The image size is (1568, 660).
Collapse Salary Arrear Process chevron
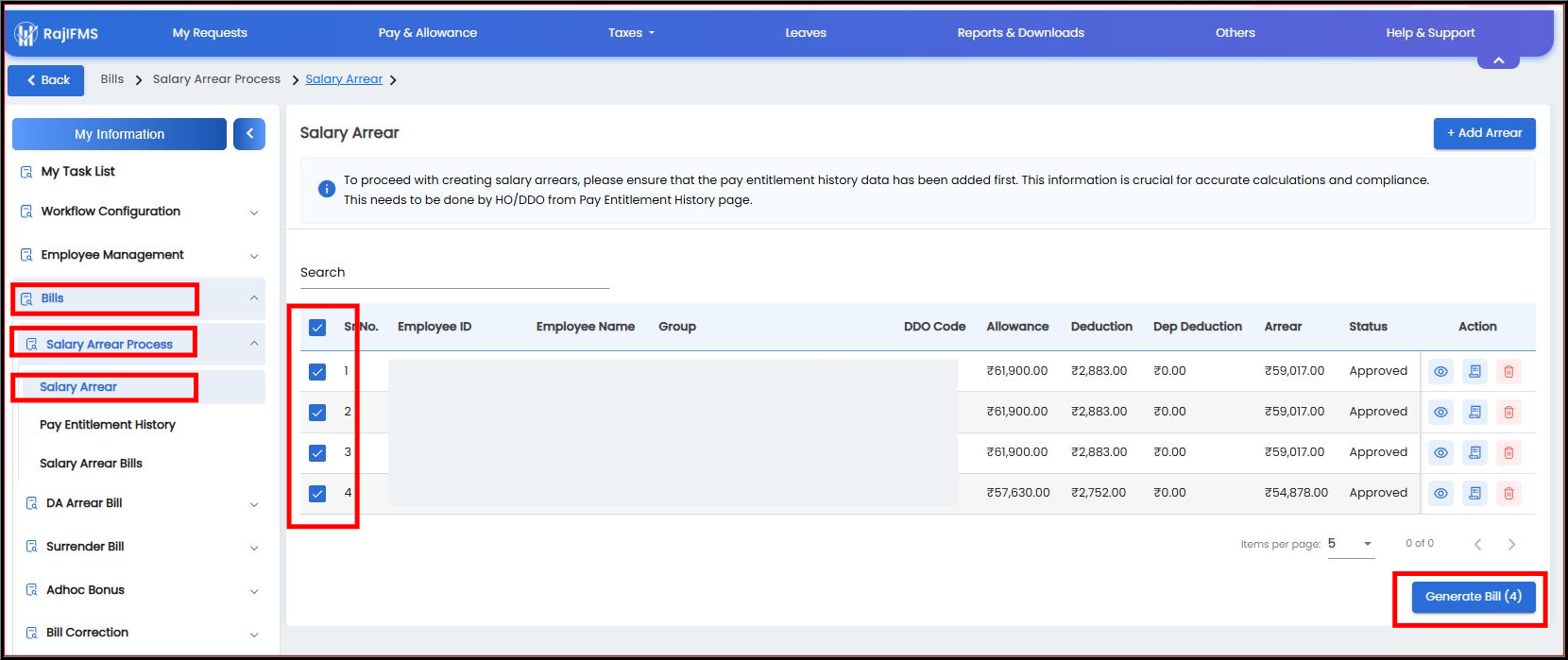pos(254,344)
